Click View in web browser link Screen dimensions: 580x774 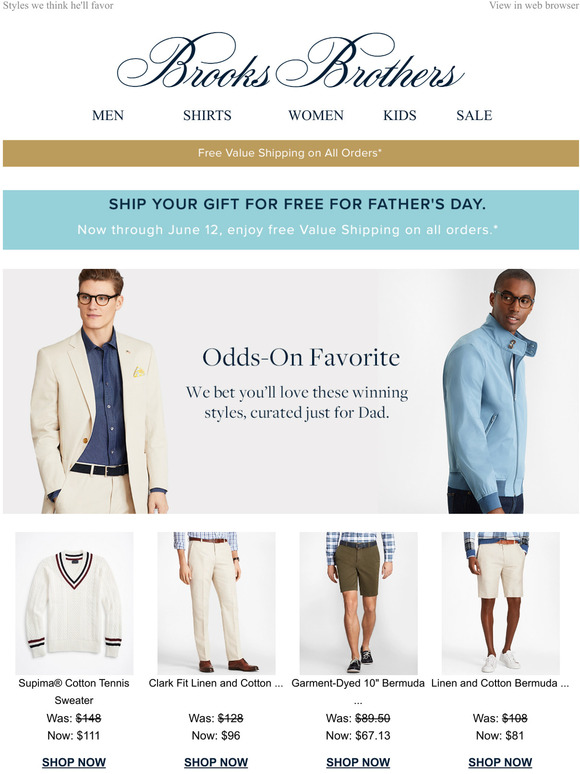coord(534,5)
